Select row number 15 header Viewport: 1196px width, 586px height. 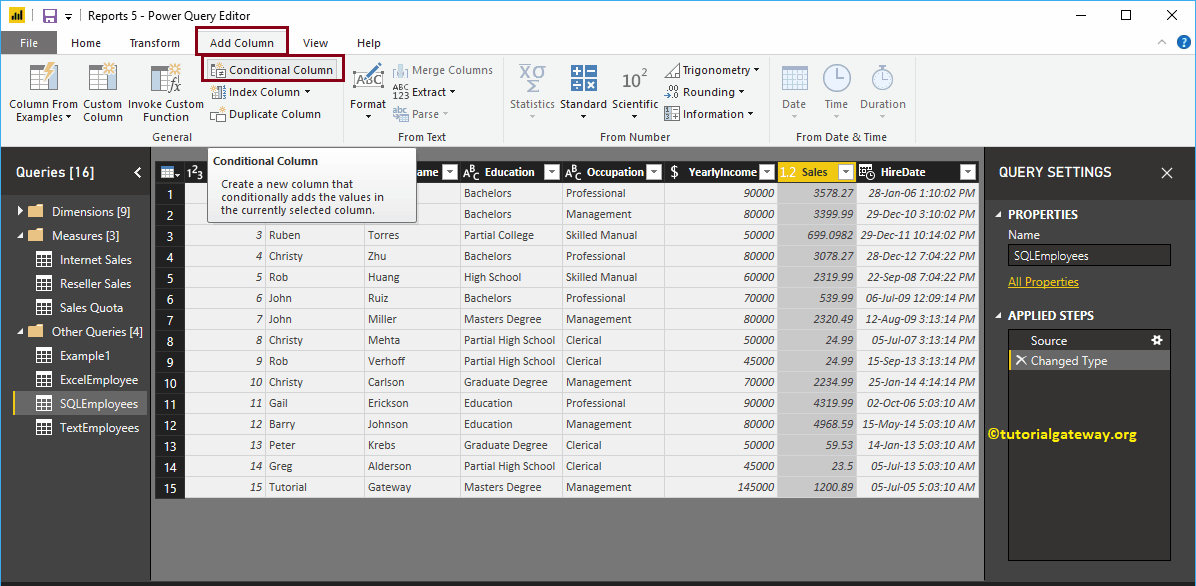pyautogui.click(x=170, y=488)
